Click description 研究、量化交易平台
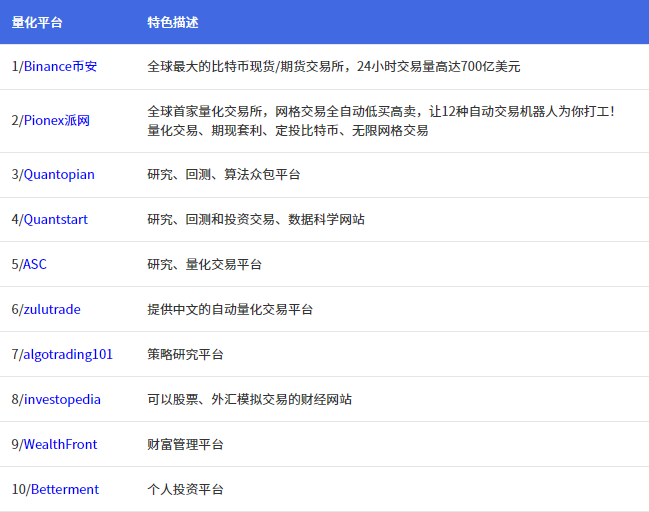This screenshot has width=649, height=512. [x=204, y=264]
